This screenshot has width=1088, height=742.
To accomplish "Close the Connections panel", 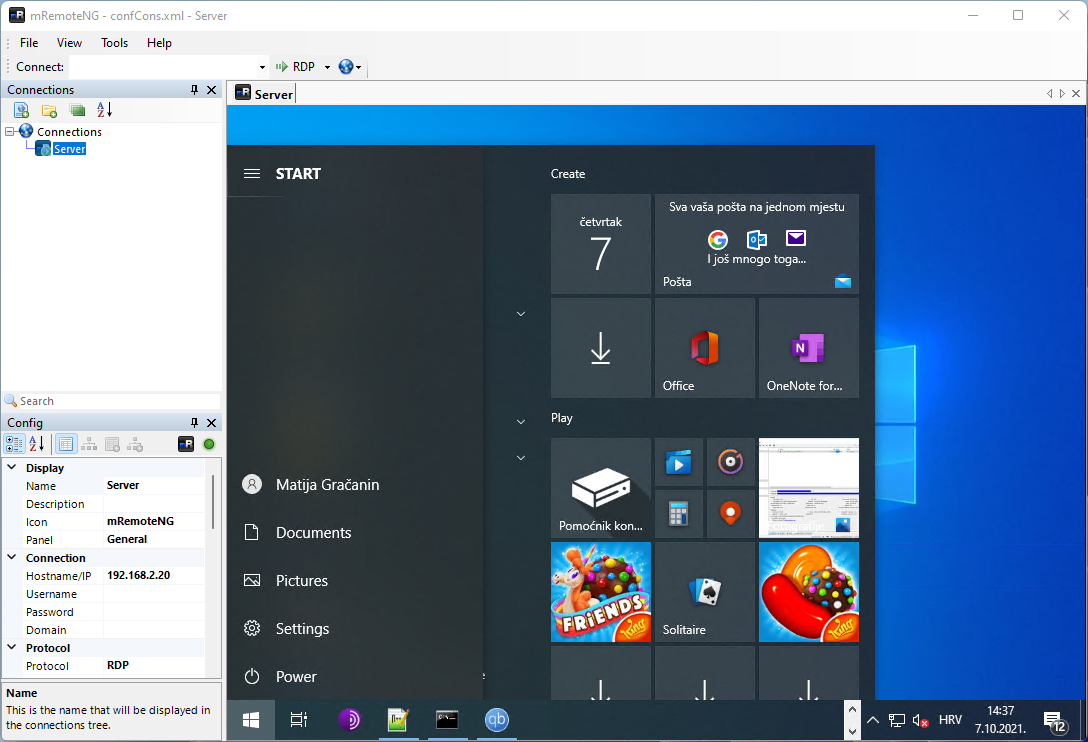I will 212,90.
